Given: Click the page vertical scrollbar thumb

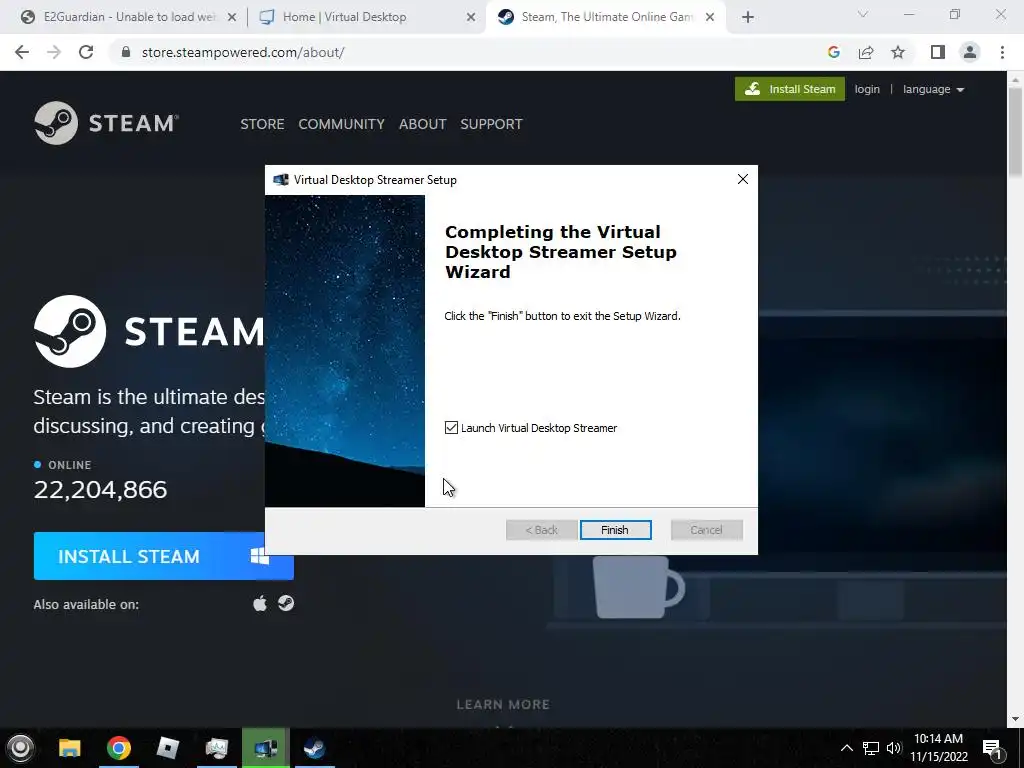Looking at the screenshot, I should (x=1015, y=131).
